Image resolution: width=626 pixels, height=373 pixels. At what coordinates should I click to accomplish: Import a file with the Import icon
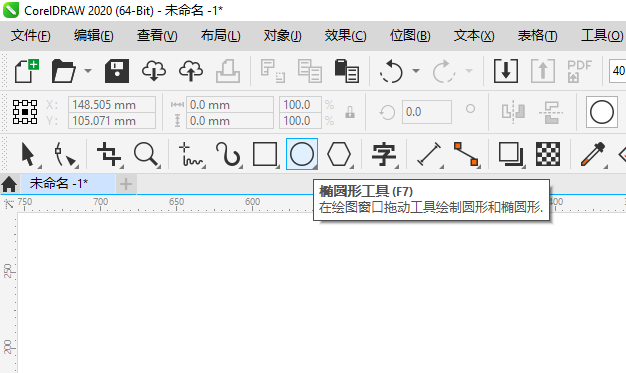point(506,71)
